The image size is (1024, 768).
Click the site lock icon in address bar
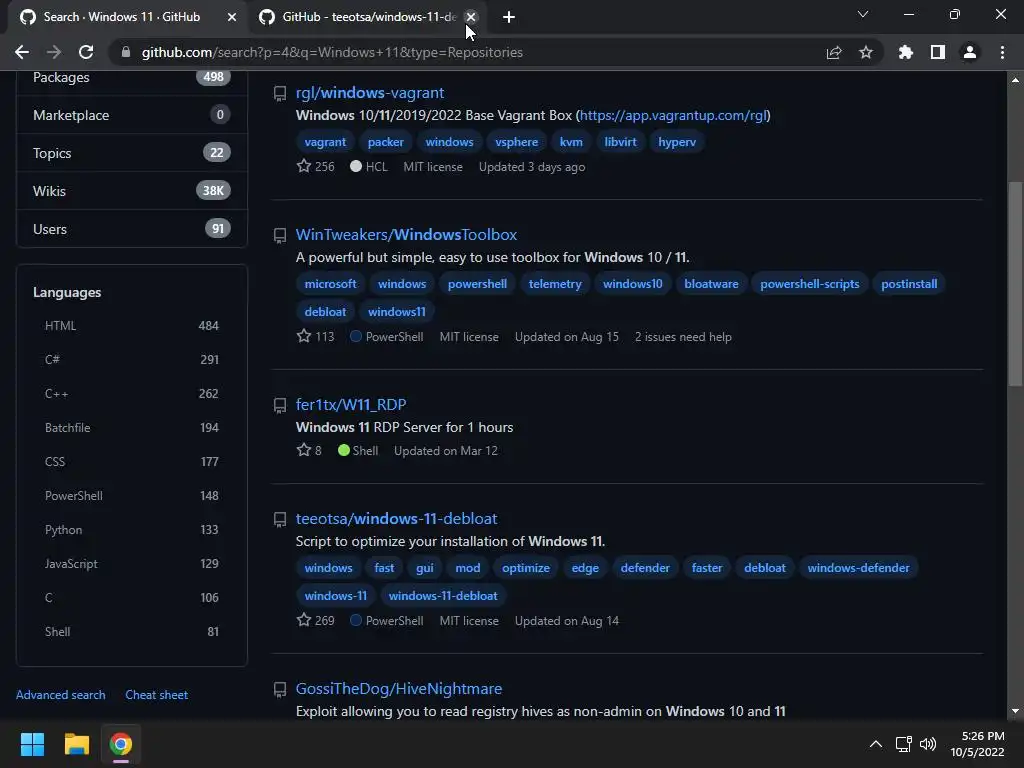click(125, 52)
